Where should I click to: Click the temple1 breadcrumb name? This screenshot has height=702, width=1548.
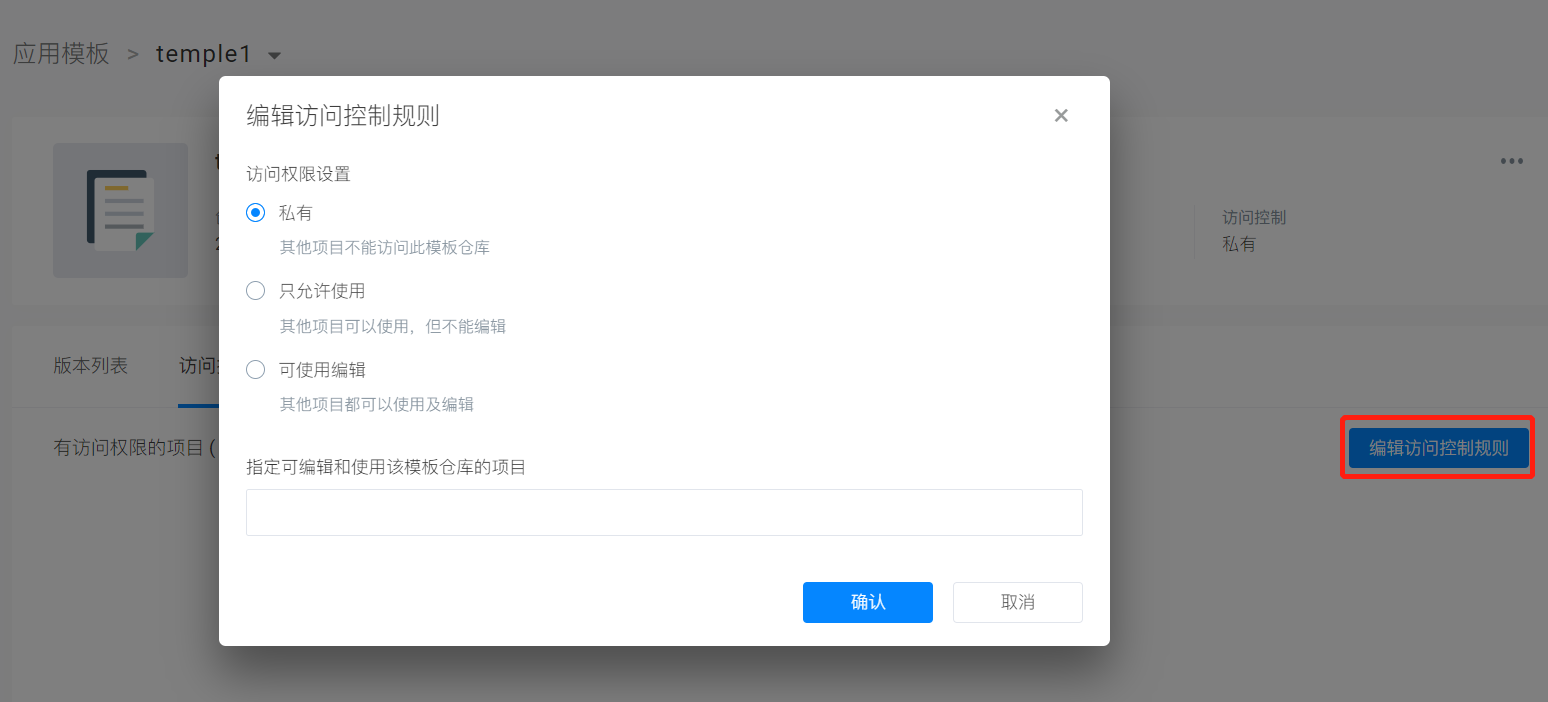(x=204, y=54)
